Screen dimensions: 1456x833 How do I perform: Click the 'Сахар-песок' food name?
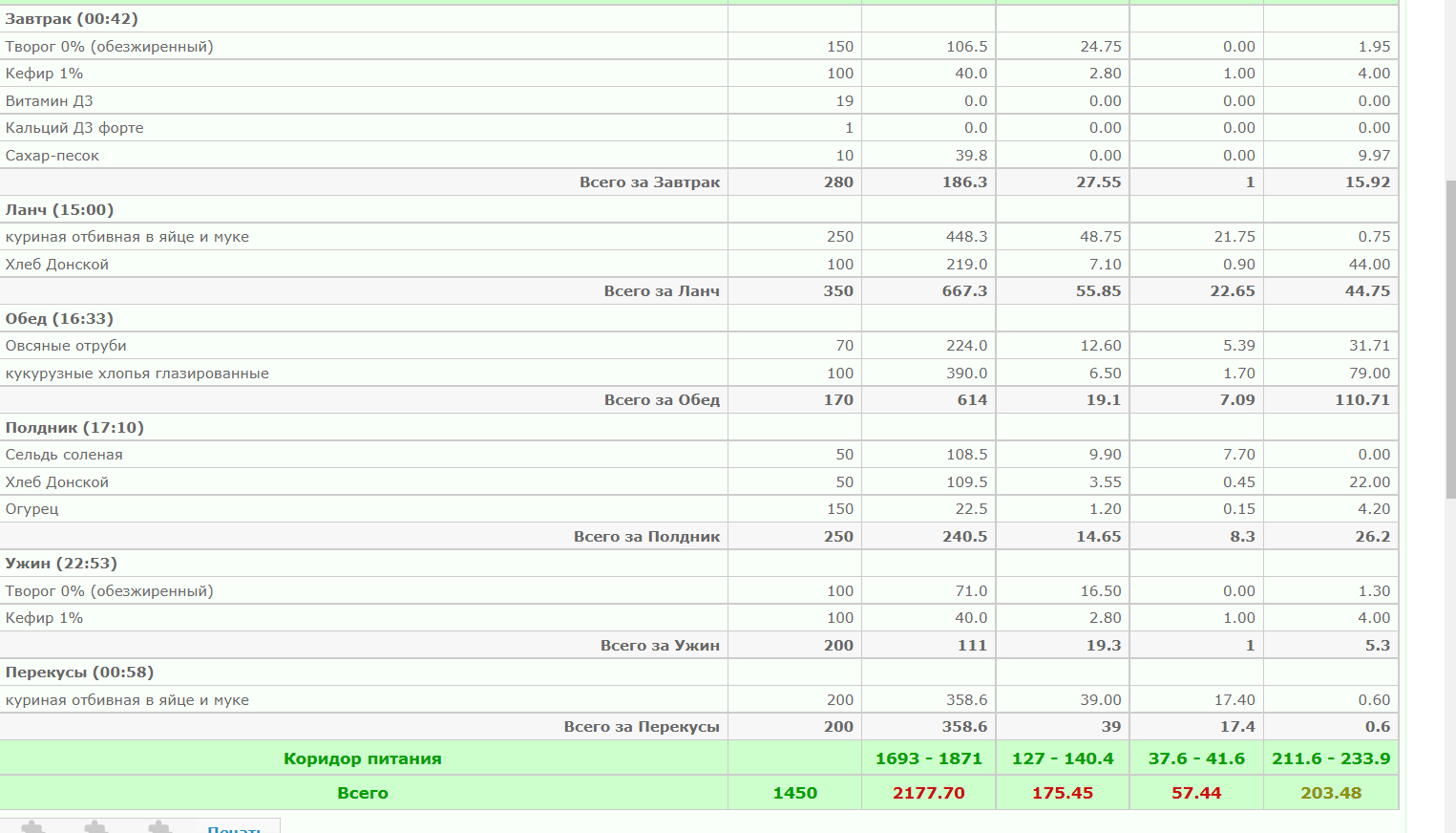pos(52,155)
